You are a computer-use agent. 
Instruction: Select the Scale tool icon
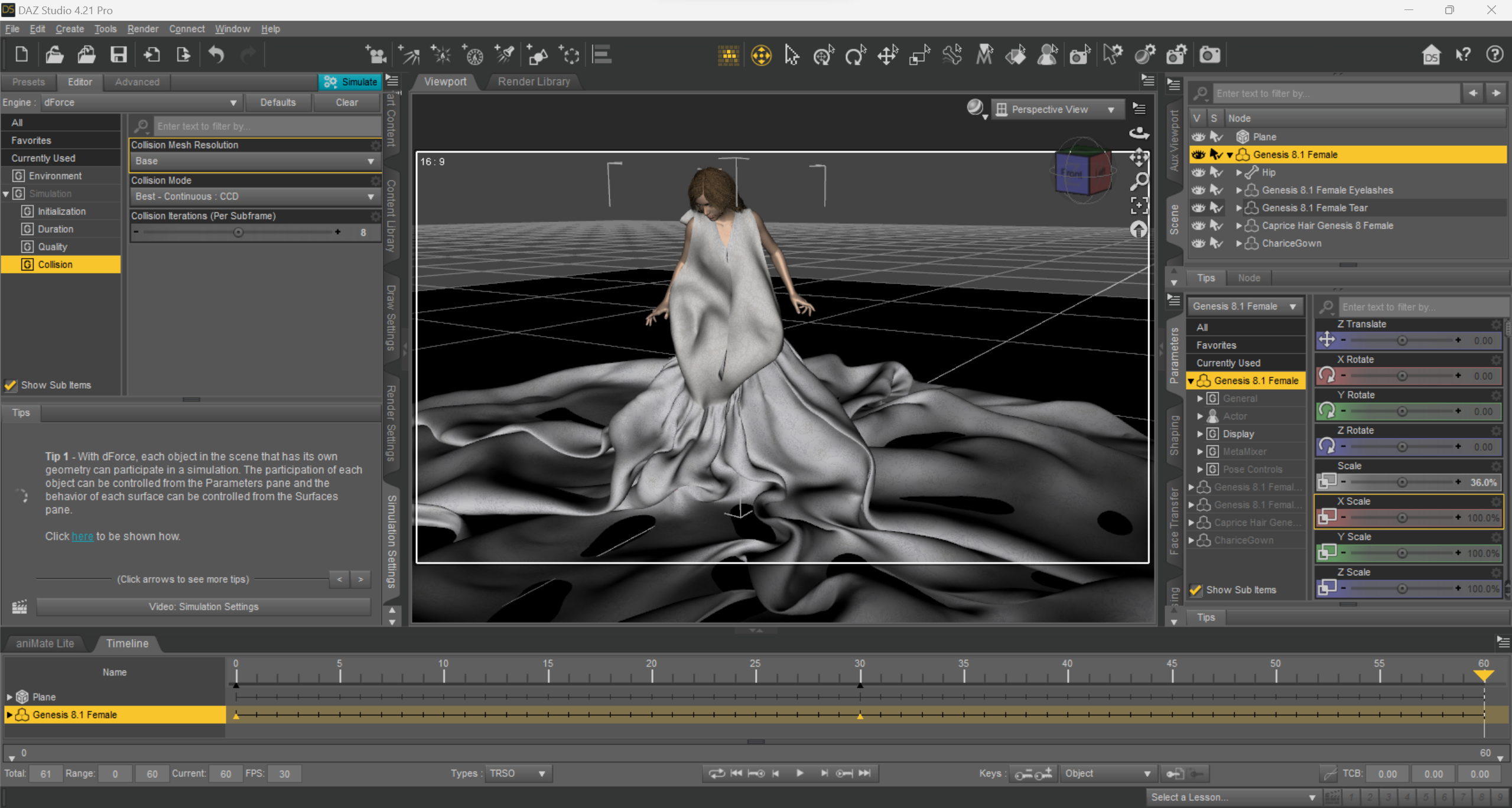pos(919,56)
